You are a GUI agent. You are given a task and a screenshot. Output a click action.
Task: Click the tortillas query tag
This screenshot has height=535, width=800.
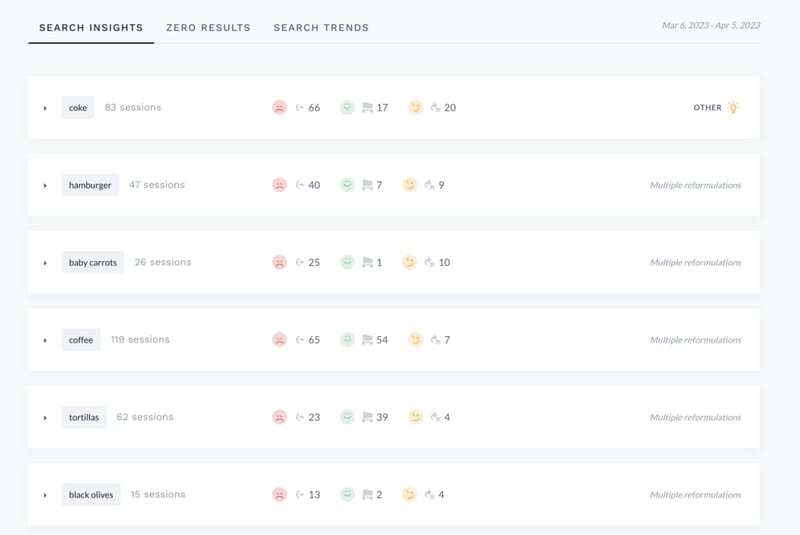[x=84, y=417]
